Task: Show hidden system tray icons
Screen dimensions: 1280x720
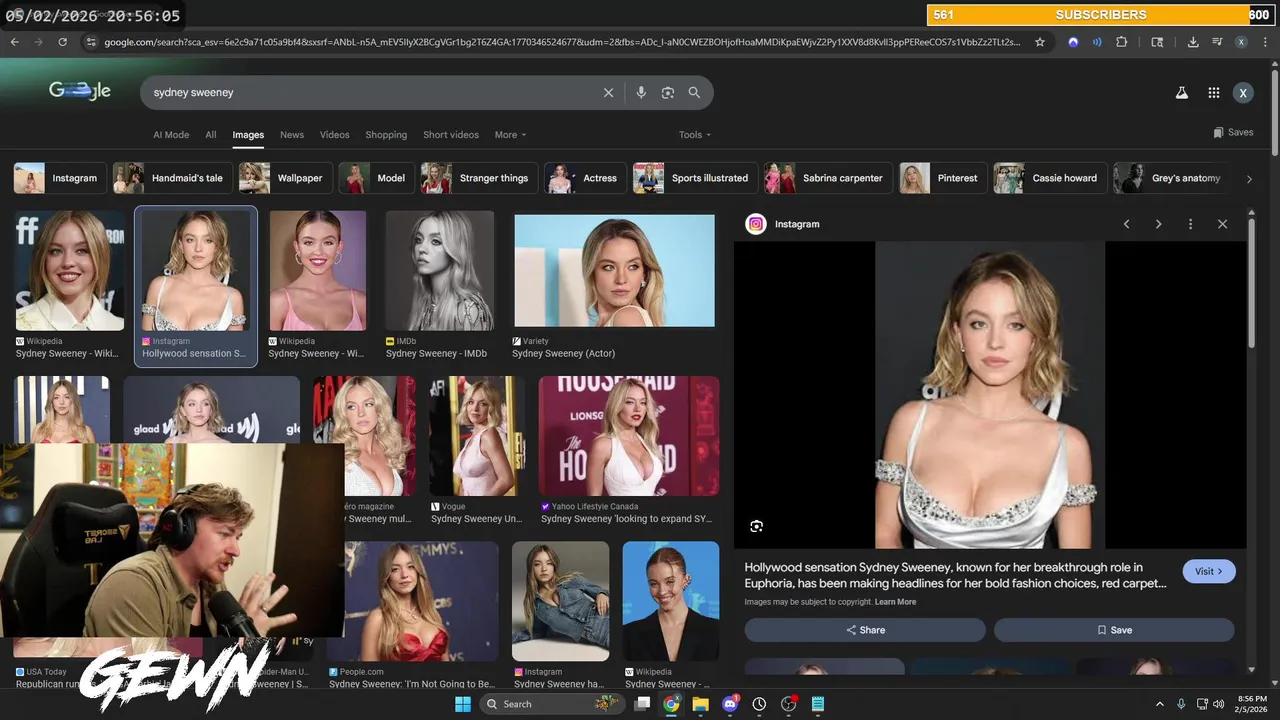Action: click(x=1160, y=704)
